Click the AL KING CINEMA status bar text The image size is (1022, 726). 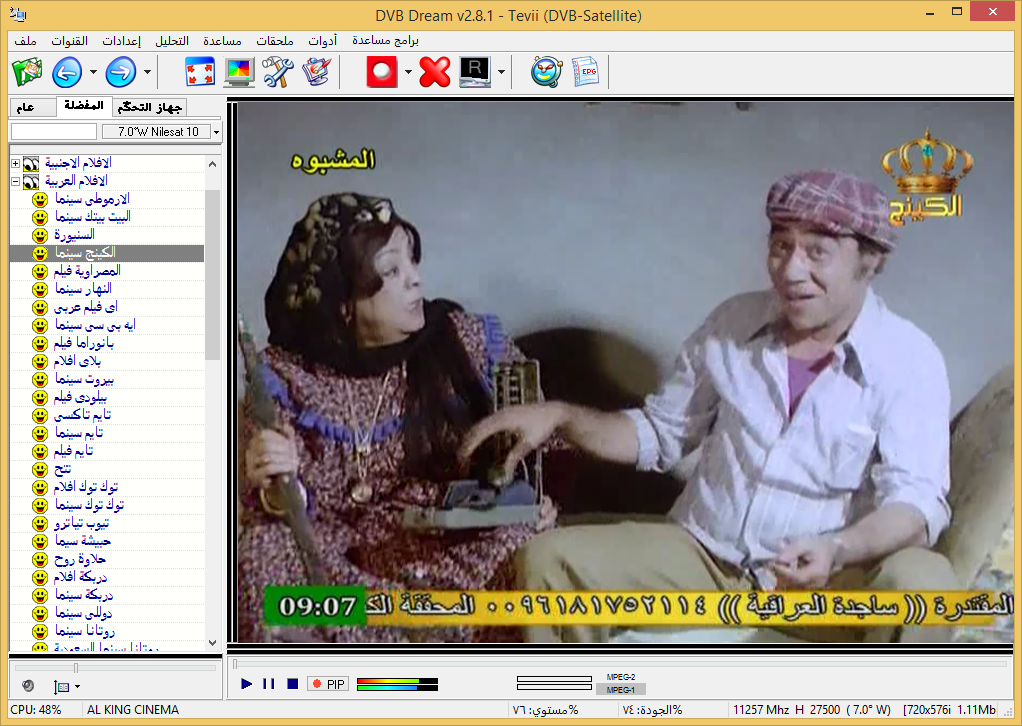[x=133, y=710]
